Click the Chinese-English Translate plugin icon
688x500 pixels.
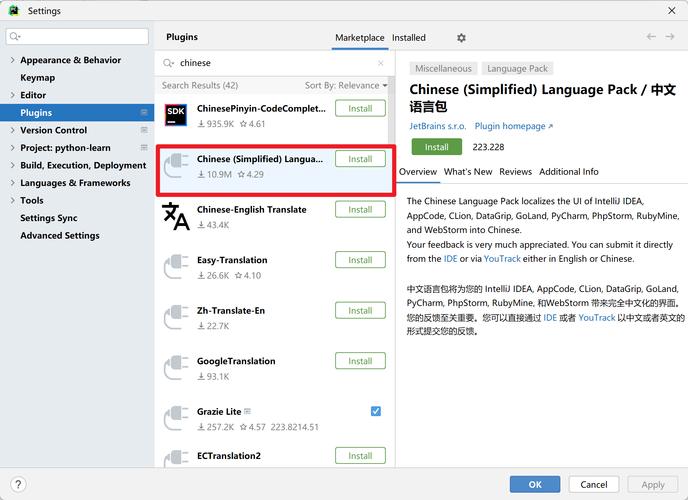[176, 216]
